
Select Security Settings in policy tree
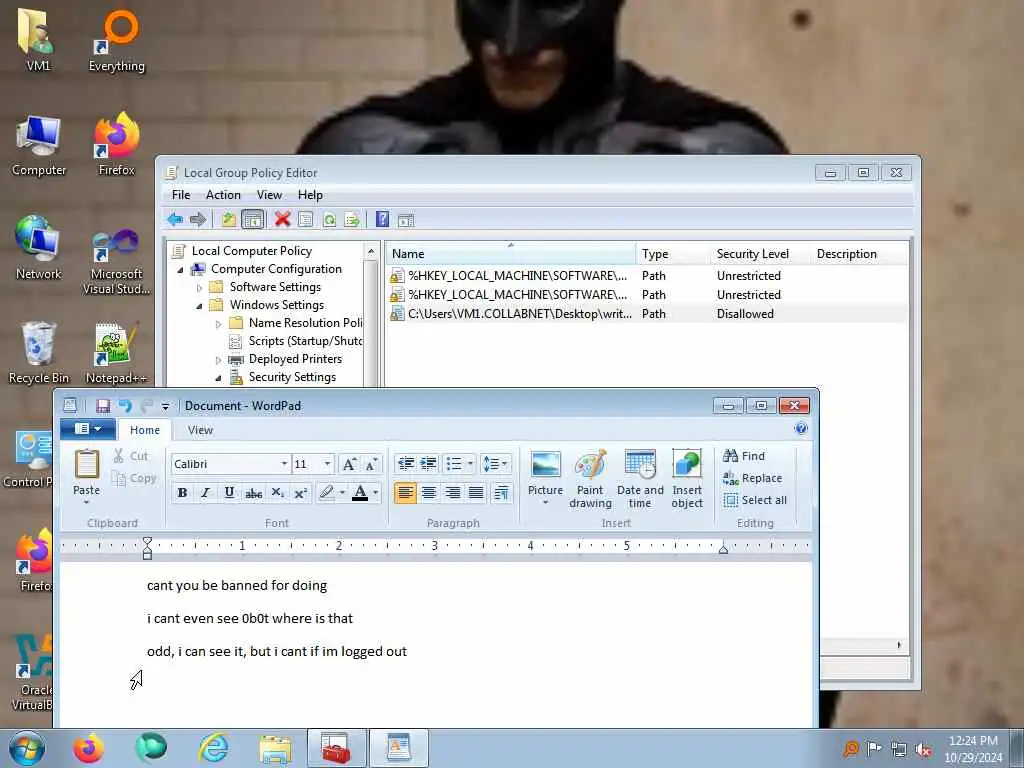292,377
